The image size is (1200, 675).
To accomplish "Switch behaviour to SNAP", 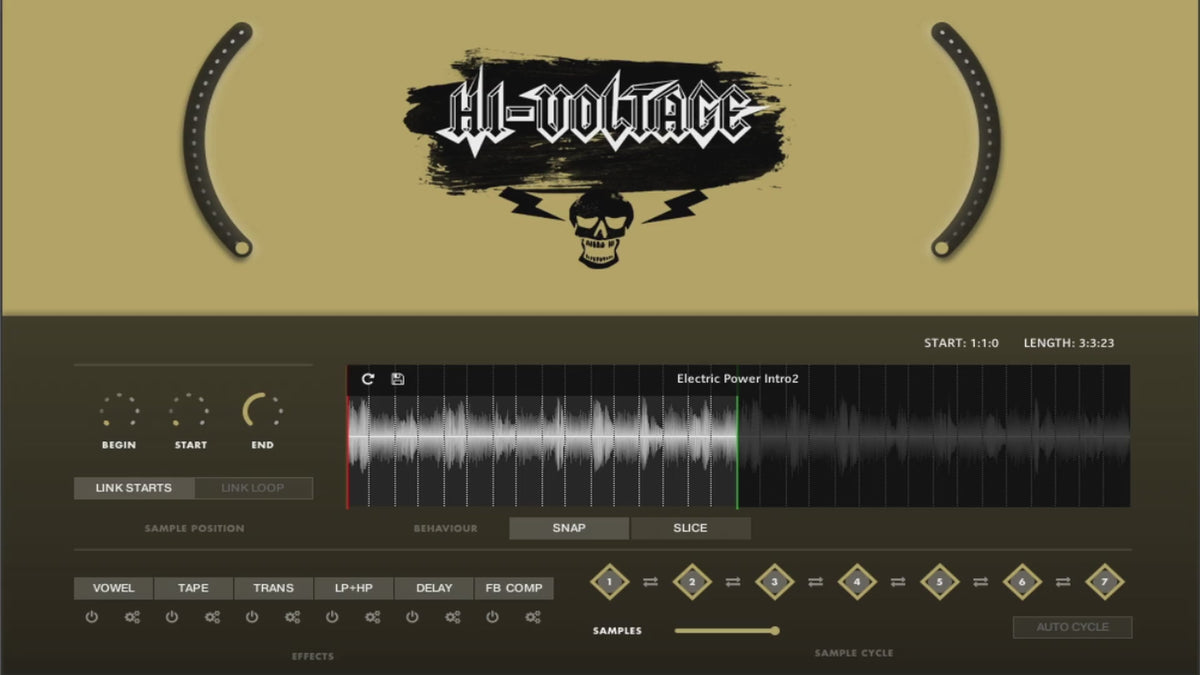I will [x=569, y=528].
